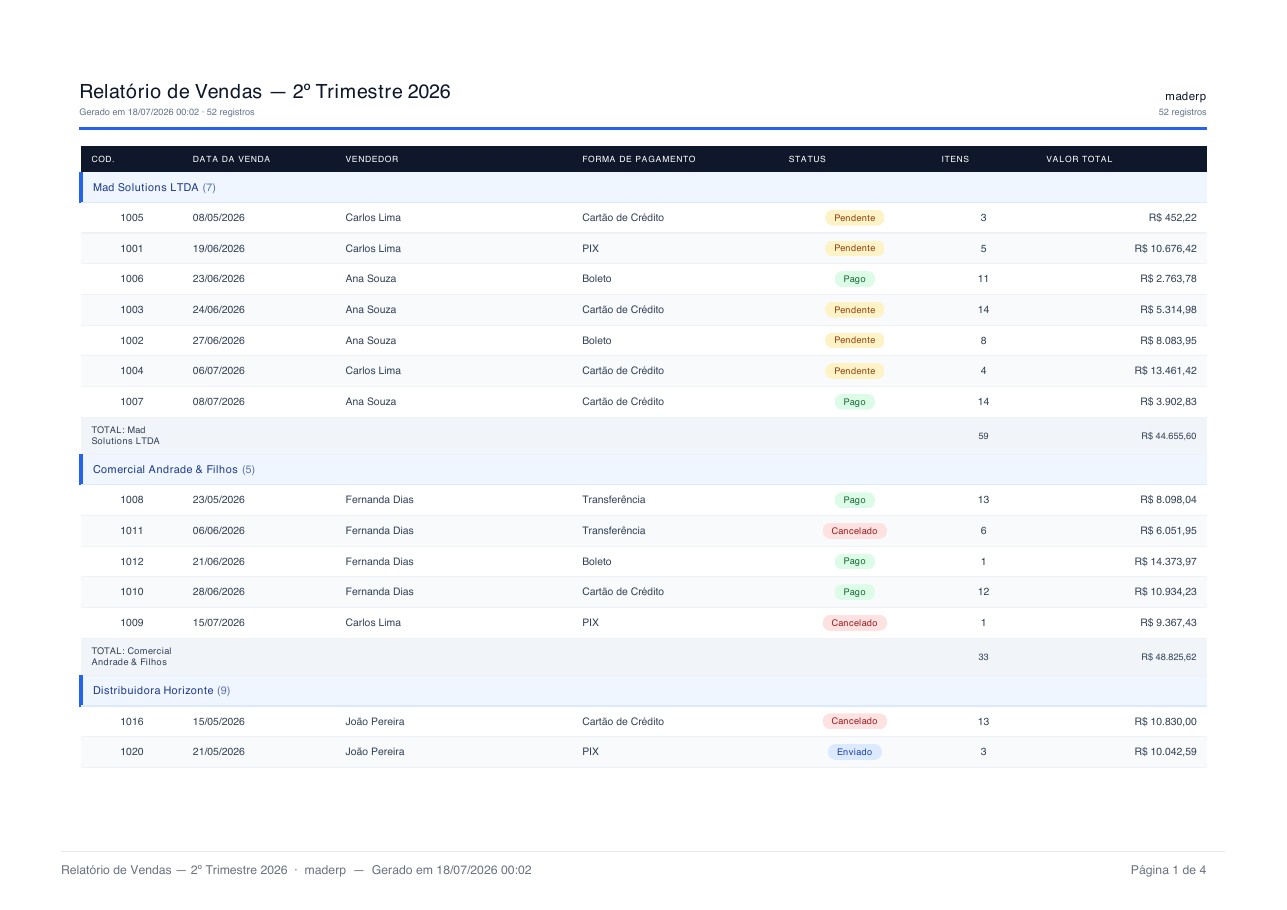
Task: Click the STATUS column header
Action: point(807,159)
